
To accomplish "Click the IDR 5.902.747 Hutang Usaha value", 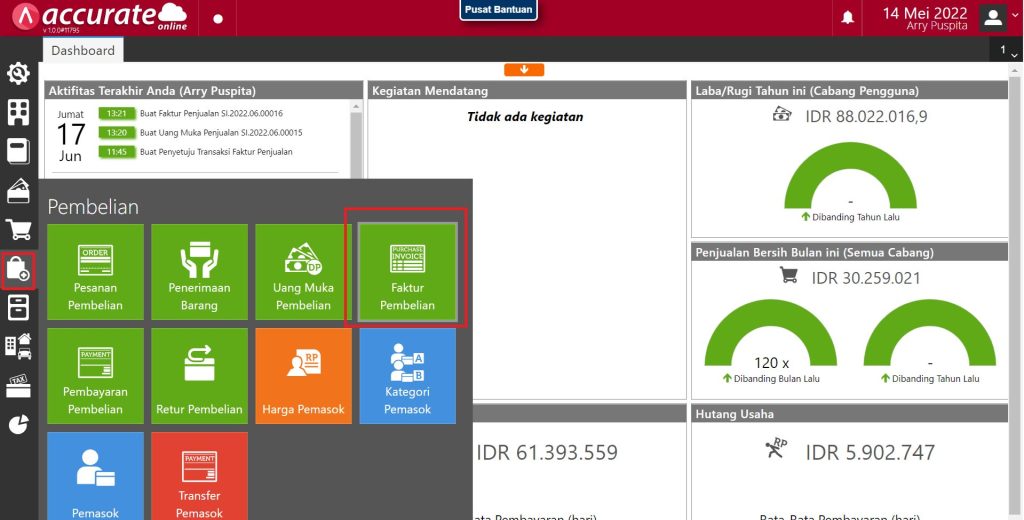I will pos(870,452).
